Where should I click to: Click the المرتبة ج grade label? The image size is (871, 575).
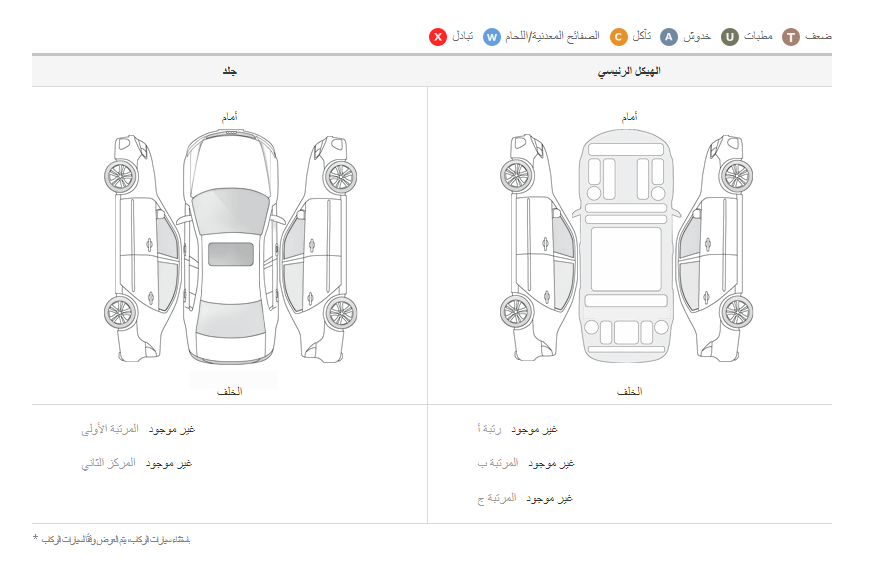click(x=497, y=497)
